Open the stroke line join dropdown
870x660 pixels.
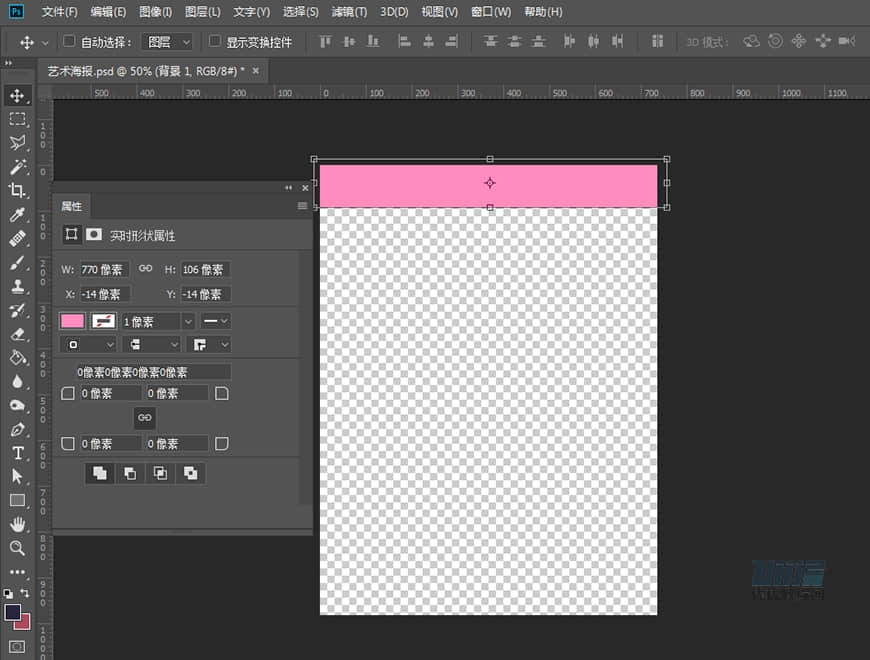click(x=208, y=344)
